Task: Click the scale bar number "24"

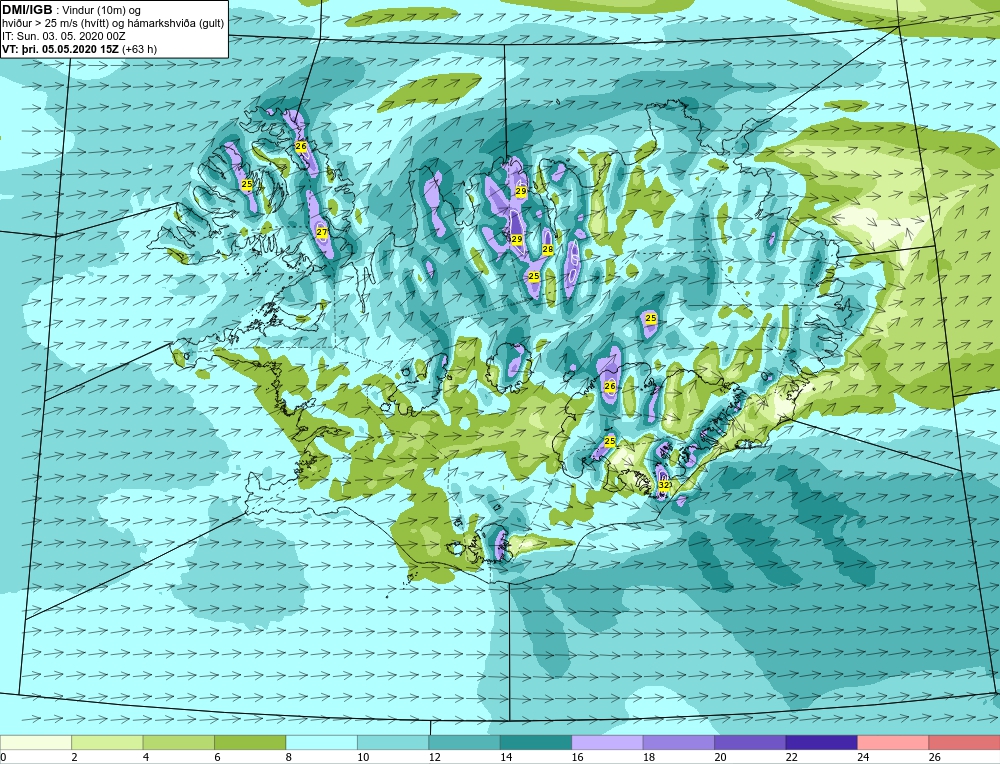Action: 863,757
